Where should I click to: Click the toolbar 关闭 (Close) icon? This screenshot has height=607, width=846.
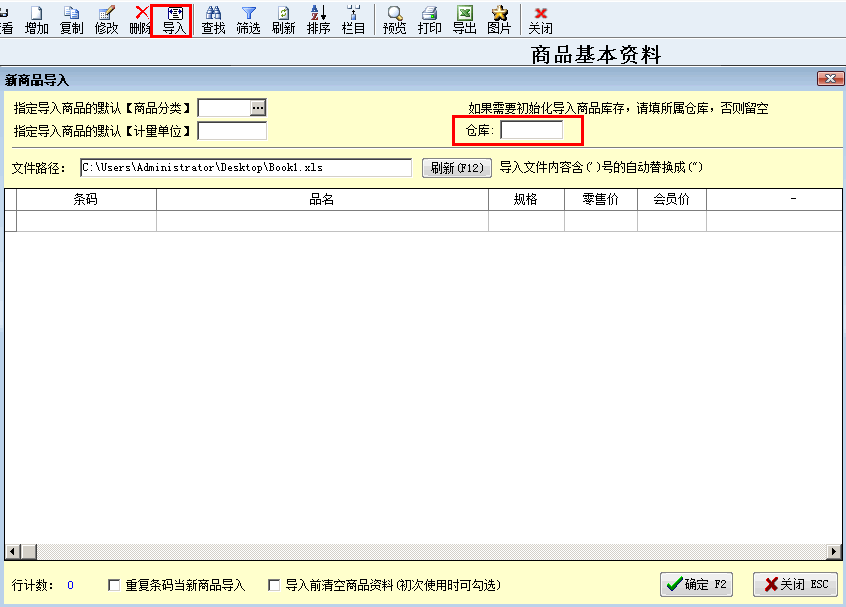point(540,21)
